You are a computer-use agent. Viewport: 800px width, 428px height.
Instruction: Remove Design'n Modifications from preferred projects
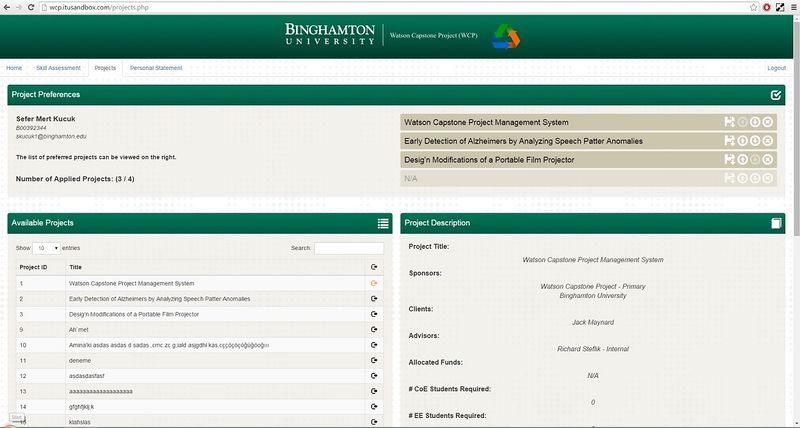768,160
